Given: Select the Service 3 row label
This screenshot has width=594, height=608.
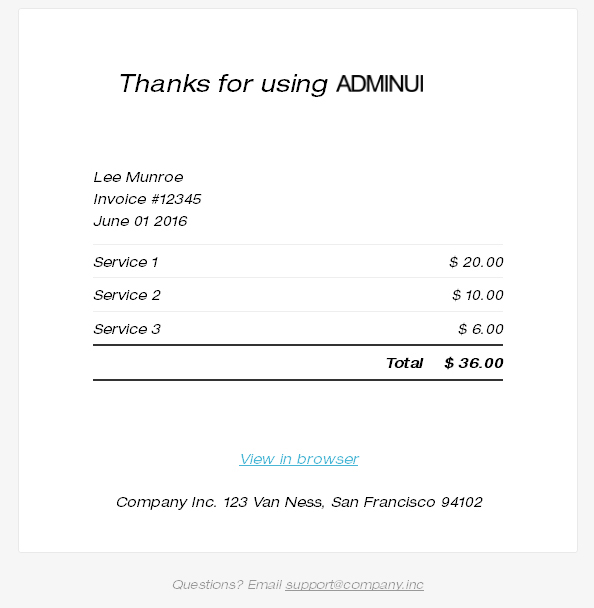Looking at the screenshot, I should pyautogui.click(x=127, y=329).
